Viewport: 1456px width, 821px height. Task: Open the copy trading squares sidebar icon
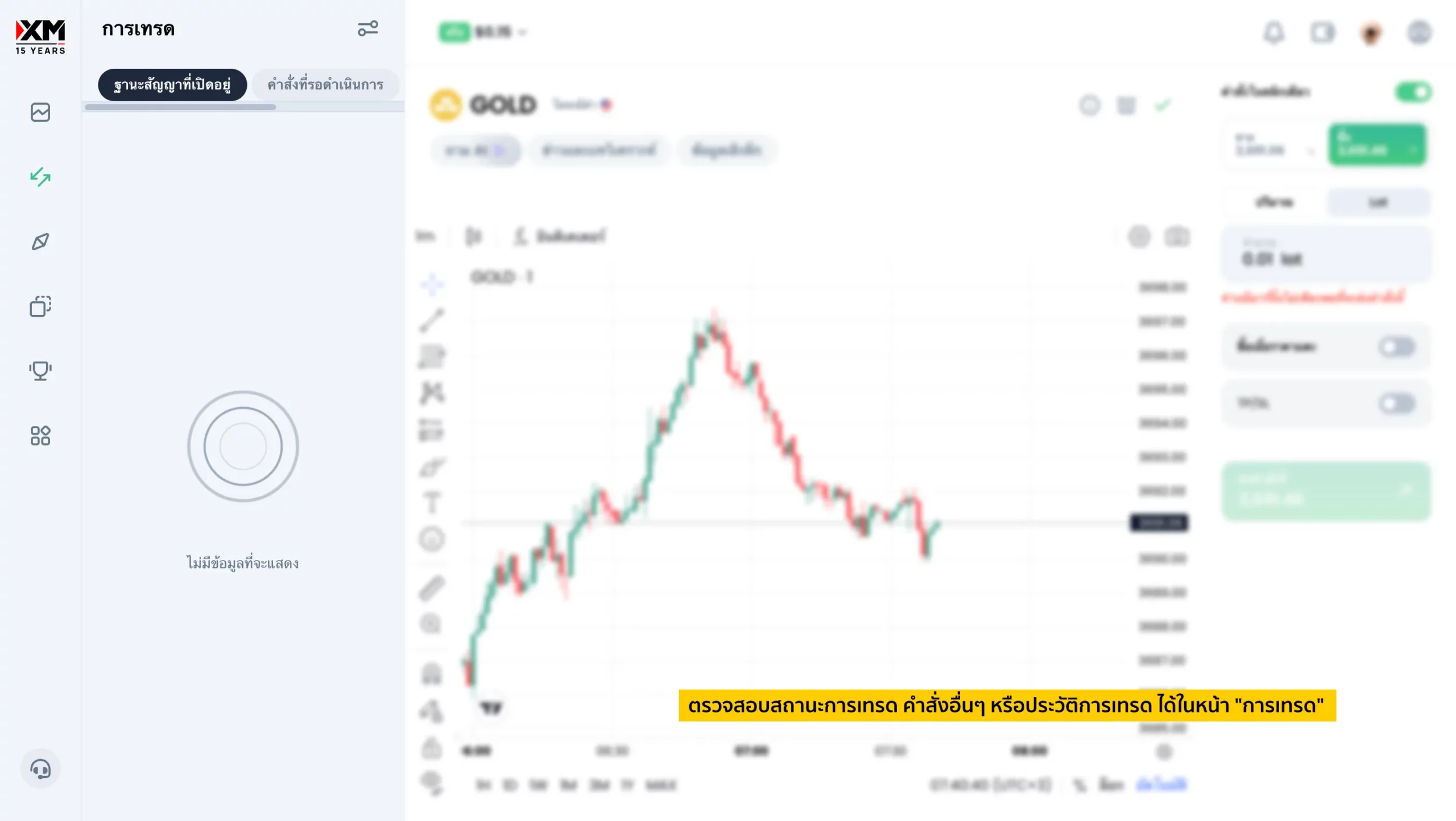click(x=40, y=306)
